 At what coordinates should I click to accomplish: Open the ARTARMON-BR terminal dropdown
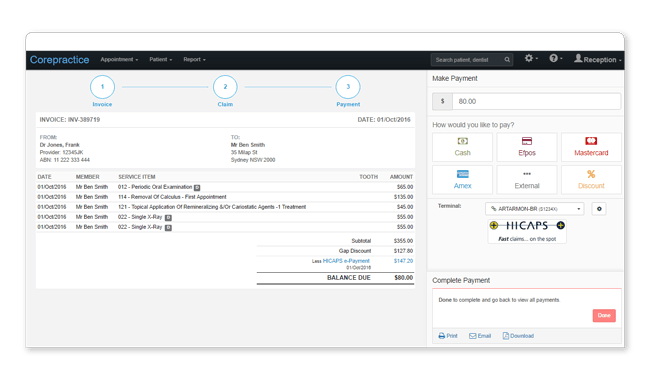click(534, 209)
